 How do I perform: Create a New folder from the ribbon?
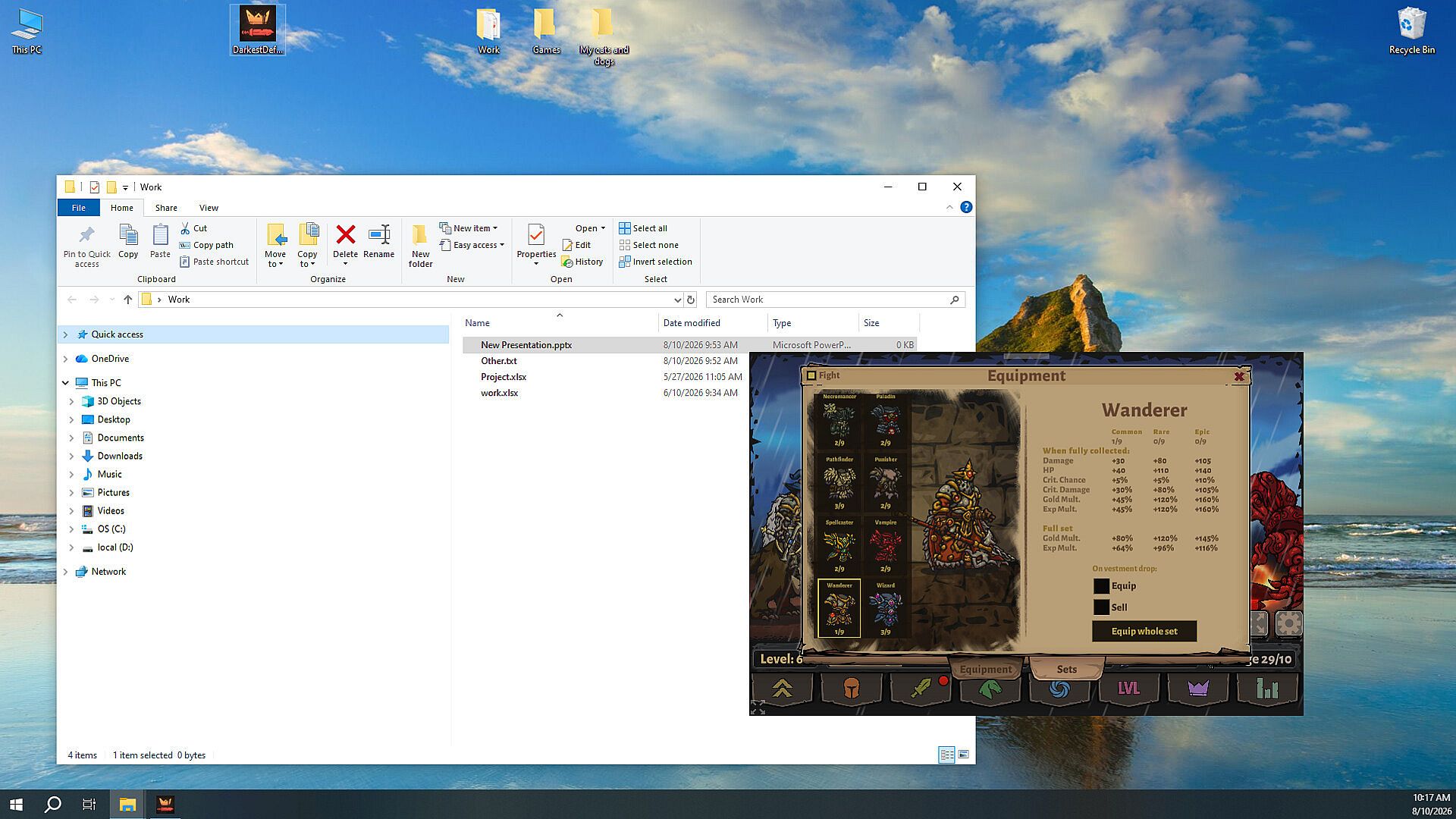pos(420,246)
